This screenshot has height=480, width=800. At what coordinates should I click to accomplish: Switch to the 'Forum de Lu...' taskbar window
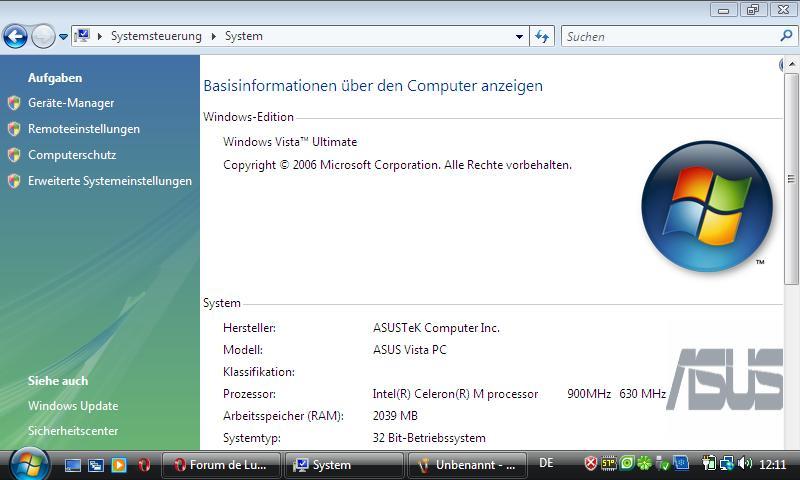click(x=221, y=465)
